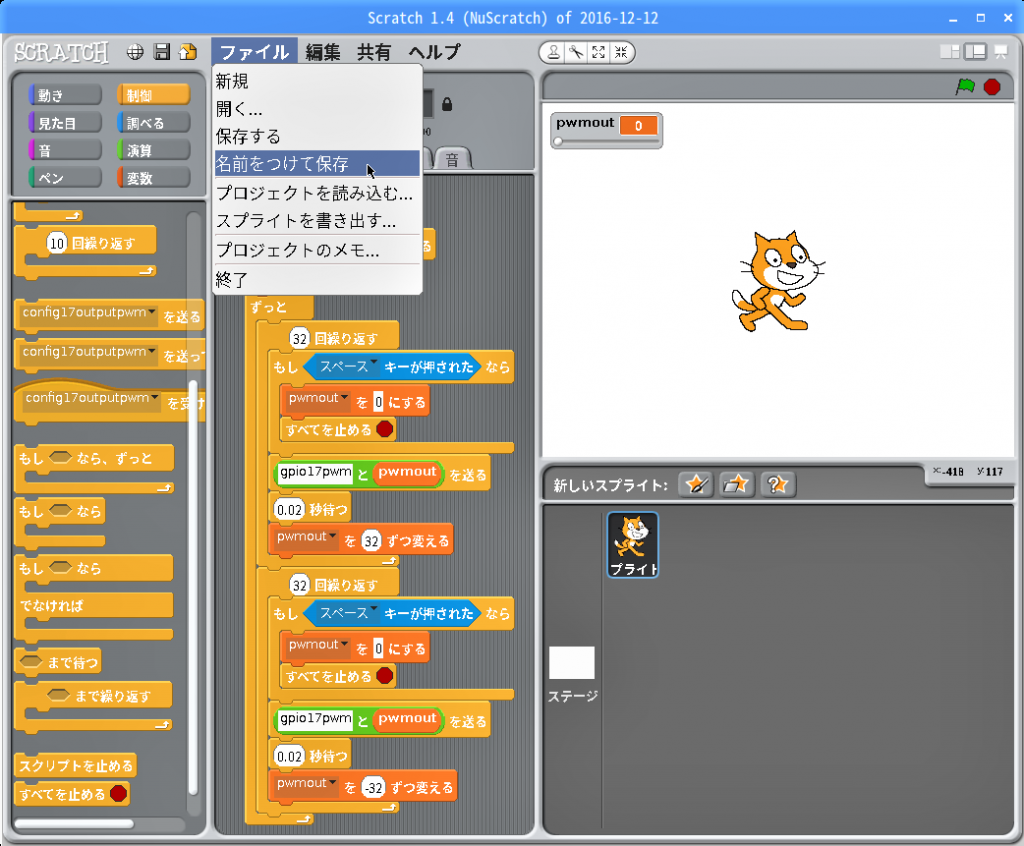Viewport: 1024px width, 846px height.
Task: Select the grow sprite tool
Action: [x=598, y=52]
